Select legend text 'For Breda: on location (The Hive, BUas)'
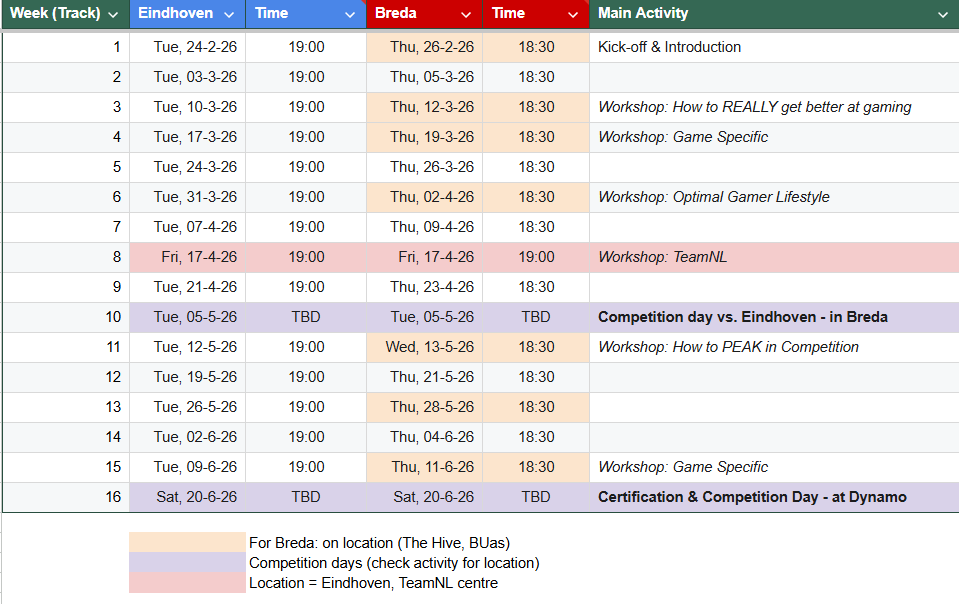959x604 pixels. coord(379,543)
